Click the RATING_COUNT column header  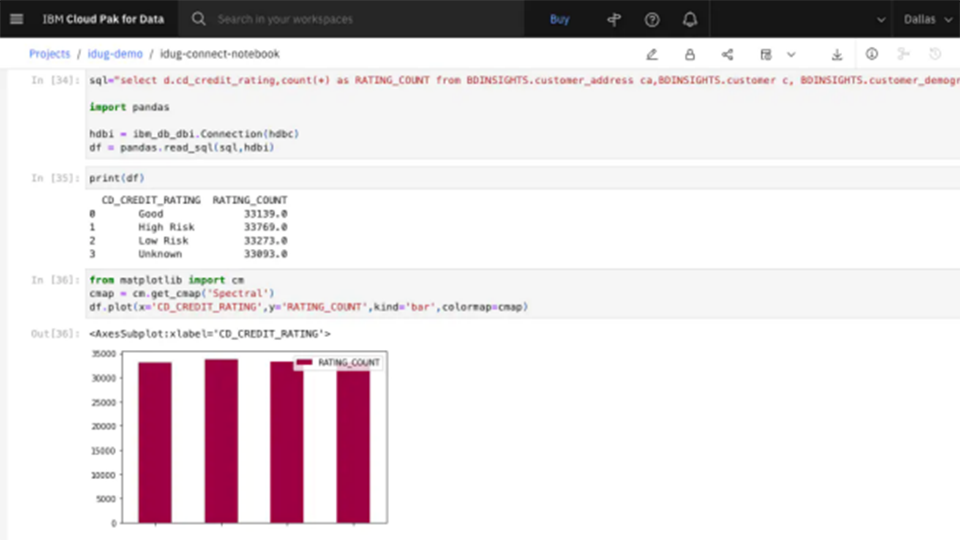tap(250, 200)
